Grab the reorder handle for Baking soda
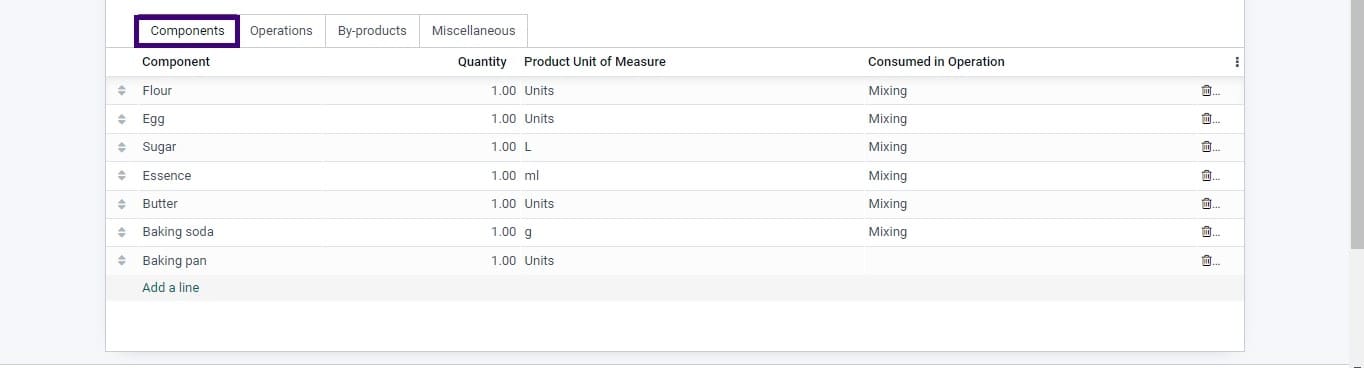The image size is (1364, 368). pos(121,231)
